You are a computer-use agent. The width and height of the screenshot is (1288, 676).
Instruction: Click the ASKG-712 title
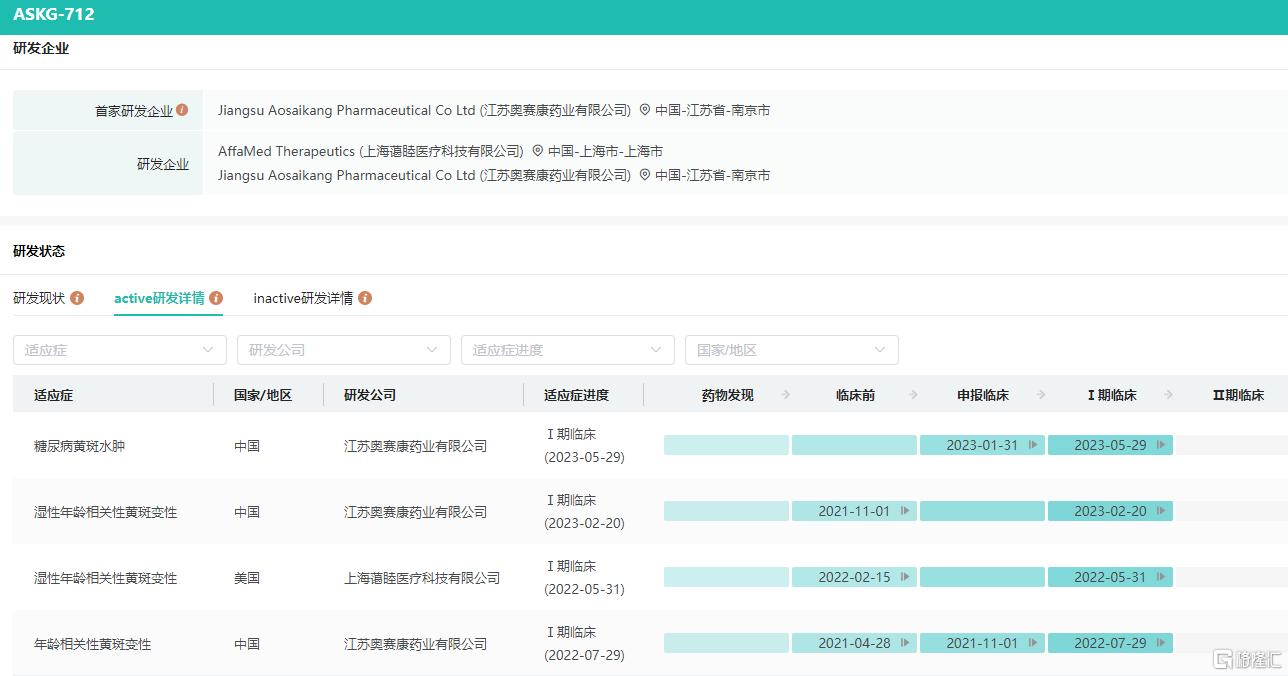coord(54,15)
